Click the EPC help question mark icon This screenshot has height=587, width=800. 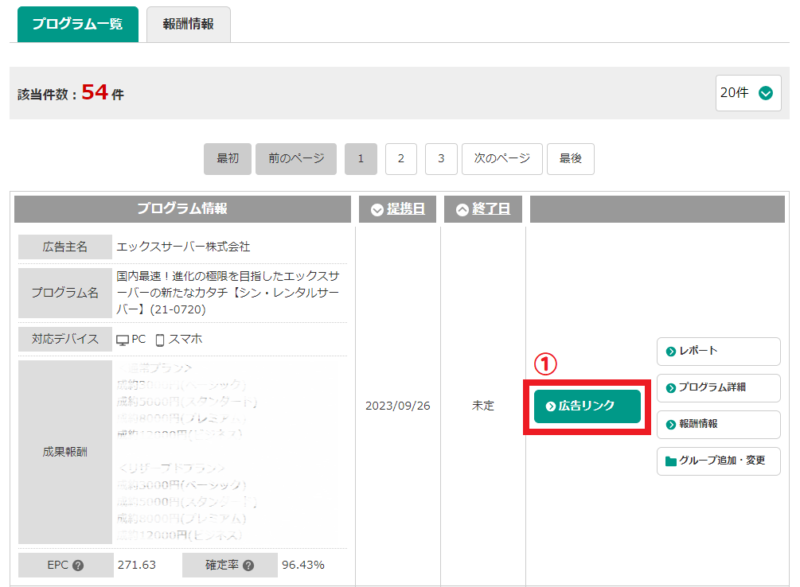[x=78, y=565]
